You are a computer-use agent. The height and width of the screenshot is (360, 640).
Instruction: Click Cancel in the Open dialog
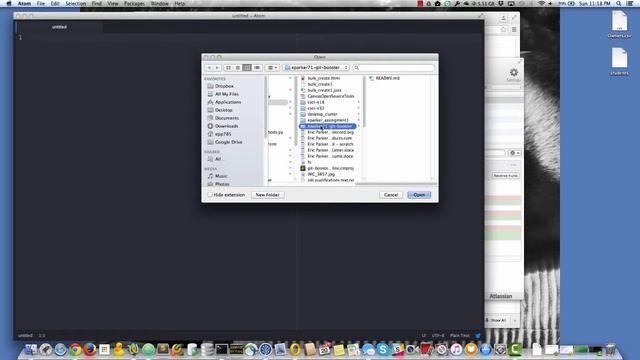tap(391, 195)
